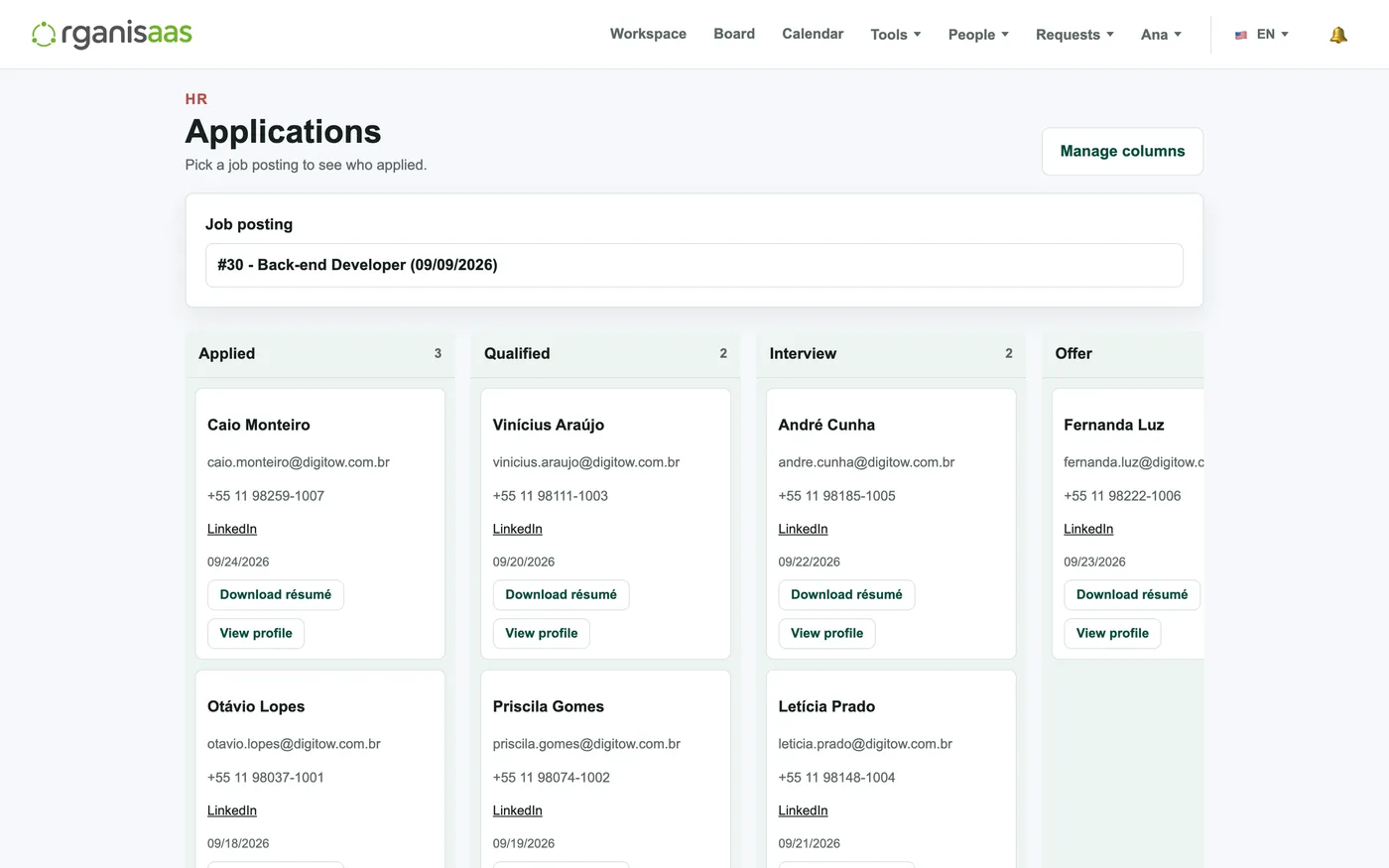Select the Letícia Prado card name
Image resolution: width=1389 pixels, height=868 pixels.
pos(826,706)
